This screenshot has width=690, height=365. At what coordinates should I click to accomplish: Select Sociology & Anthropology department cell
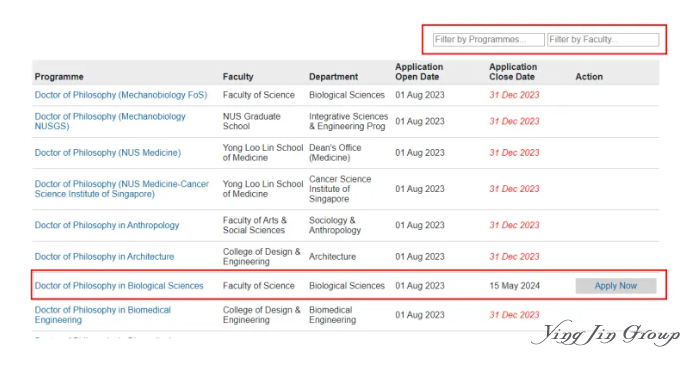point(334,225)
